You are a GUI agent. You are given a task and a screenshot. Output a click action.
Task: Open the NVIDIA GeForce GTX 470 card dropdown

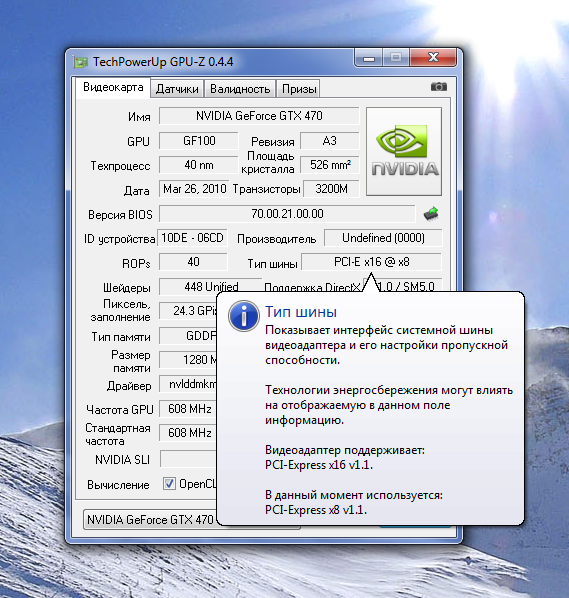pyautogui.click(x=151, y=519)
